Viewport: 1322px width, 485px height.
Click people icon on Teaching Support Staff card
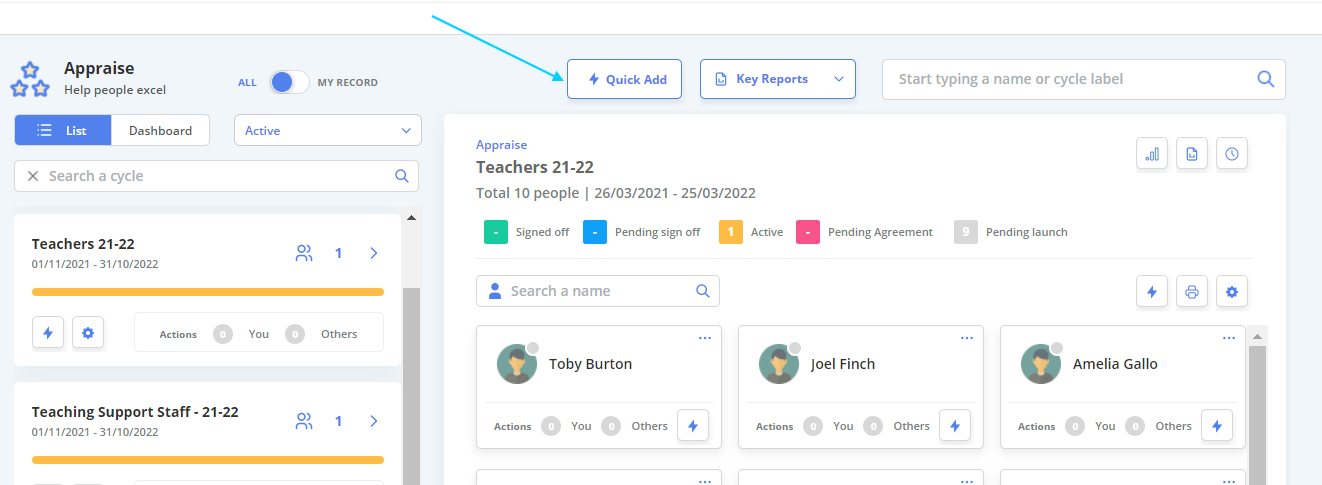pyautogui.click(x=304, y=421)
